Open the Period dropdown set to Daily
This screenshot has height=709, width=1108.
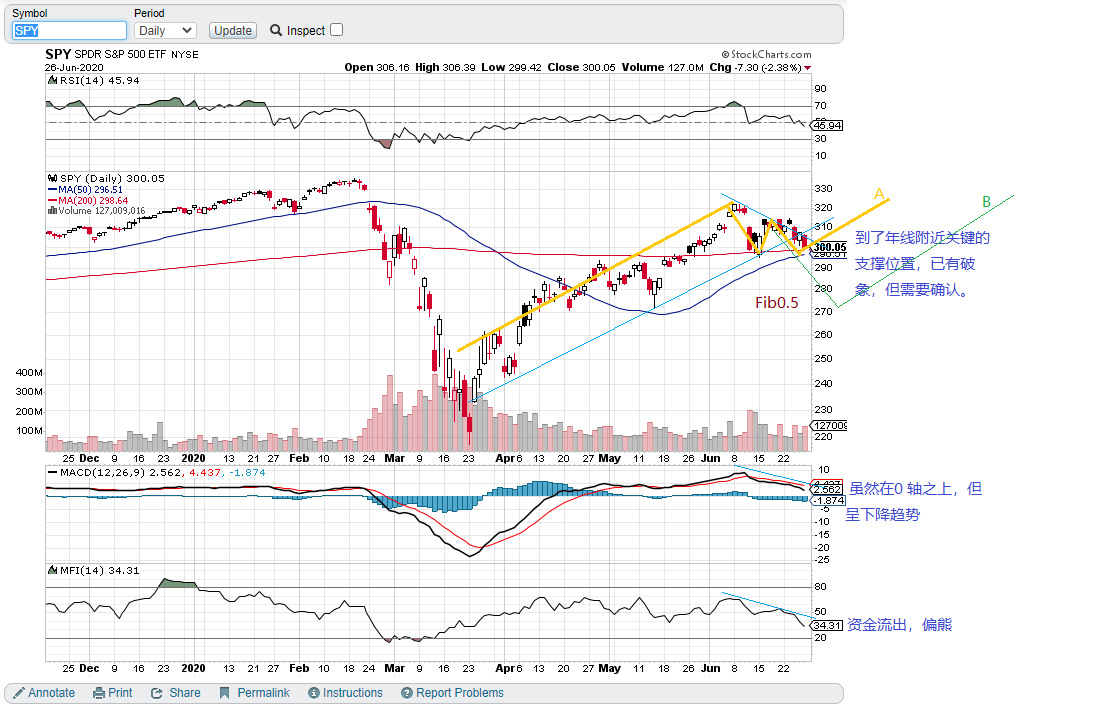click(x=165, y=30)
